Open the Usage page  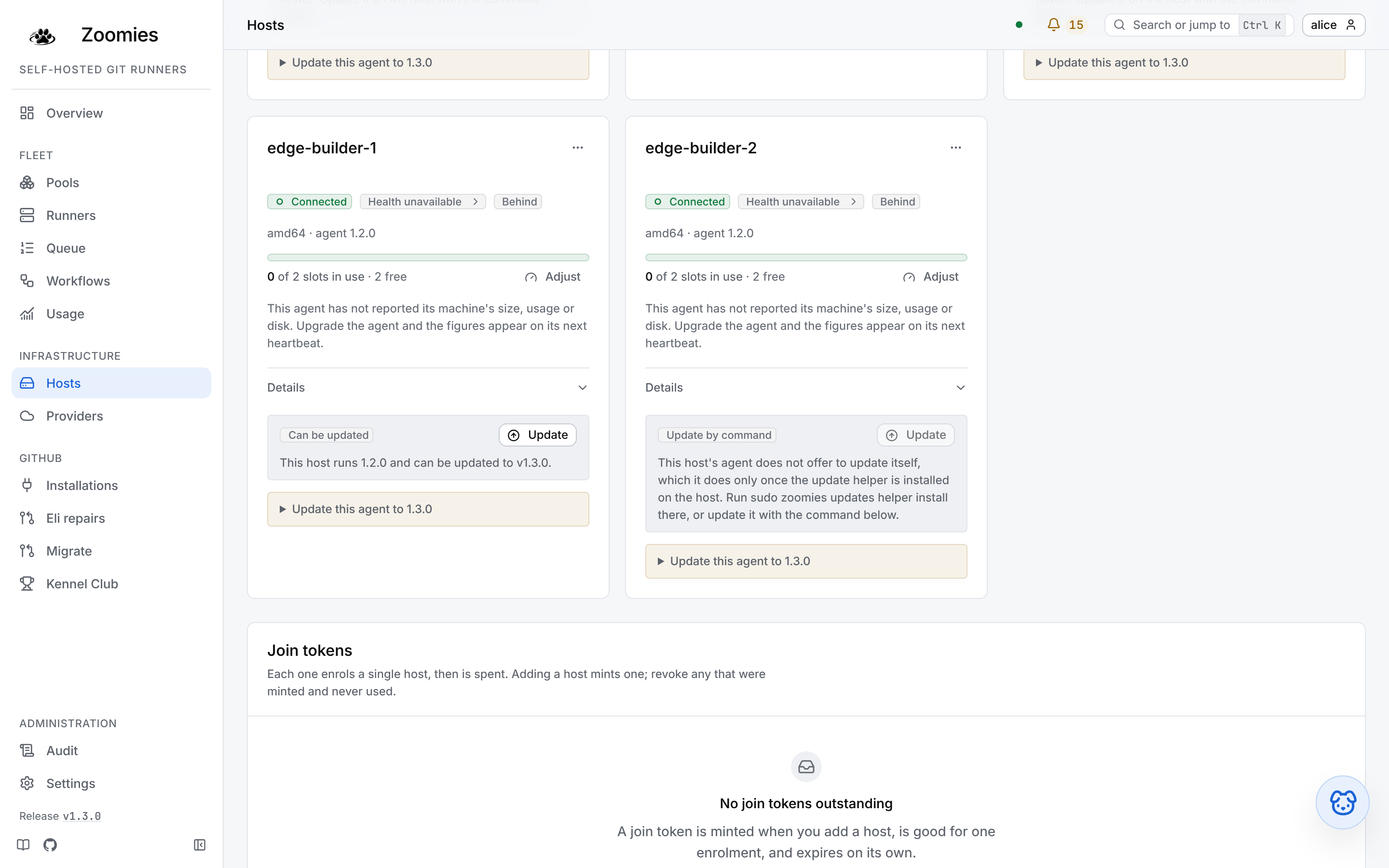(x=111, y=313)
